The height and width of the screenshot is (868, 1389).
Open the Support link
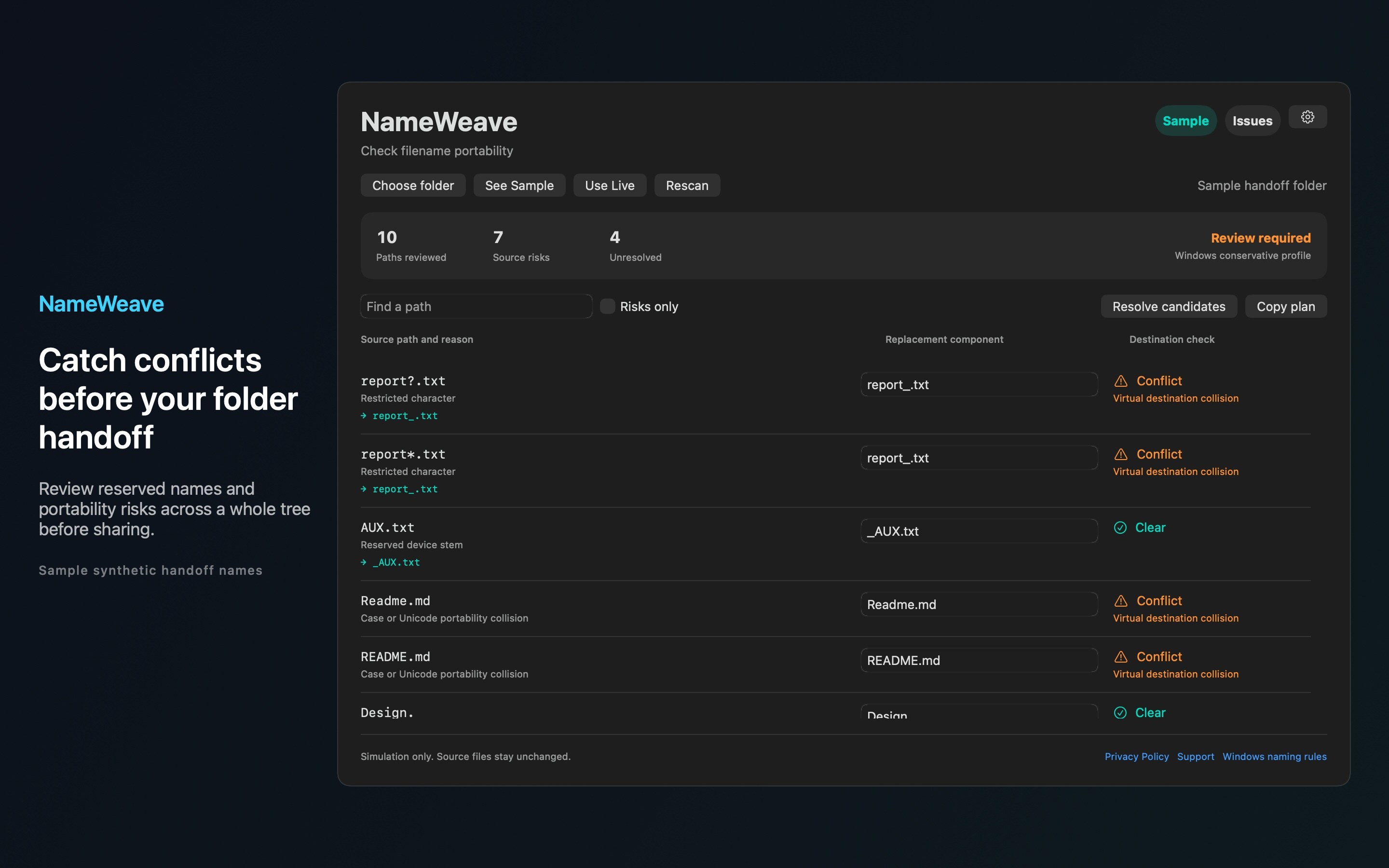coord(1196,757)
